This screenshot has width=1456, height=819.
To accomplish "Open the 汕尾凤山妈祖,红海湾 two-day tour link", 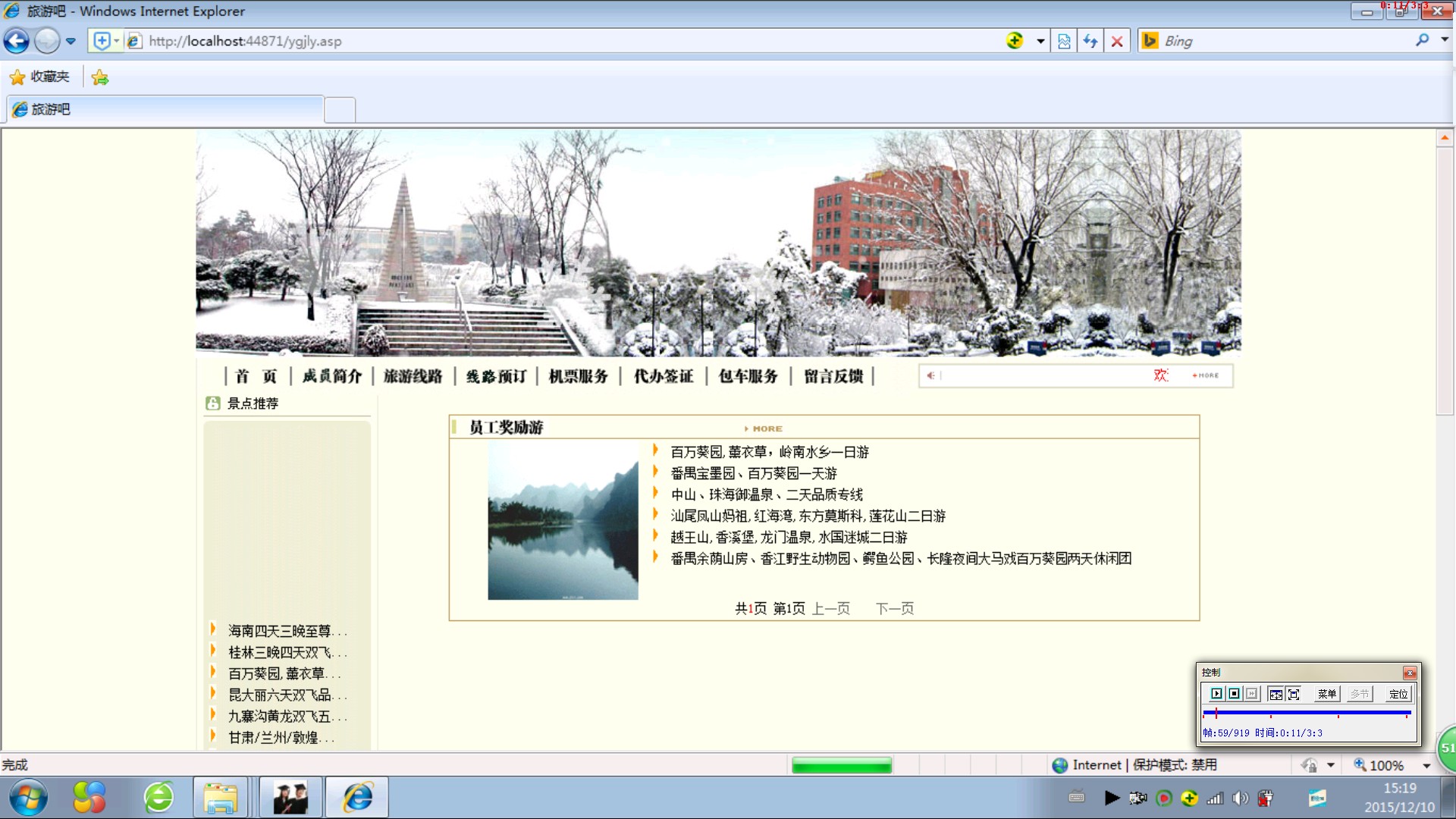I will click(808, 516).
